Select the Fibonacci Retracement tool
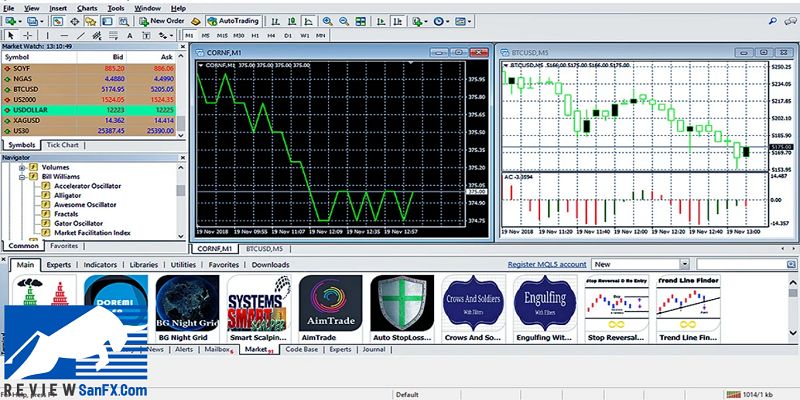Viewport: 800px width, 400px height. (x=113, y=35)
